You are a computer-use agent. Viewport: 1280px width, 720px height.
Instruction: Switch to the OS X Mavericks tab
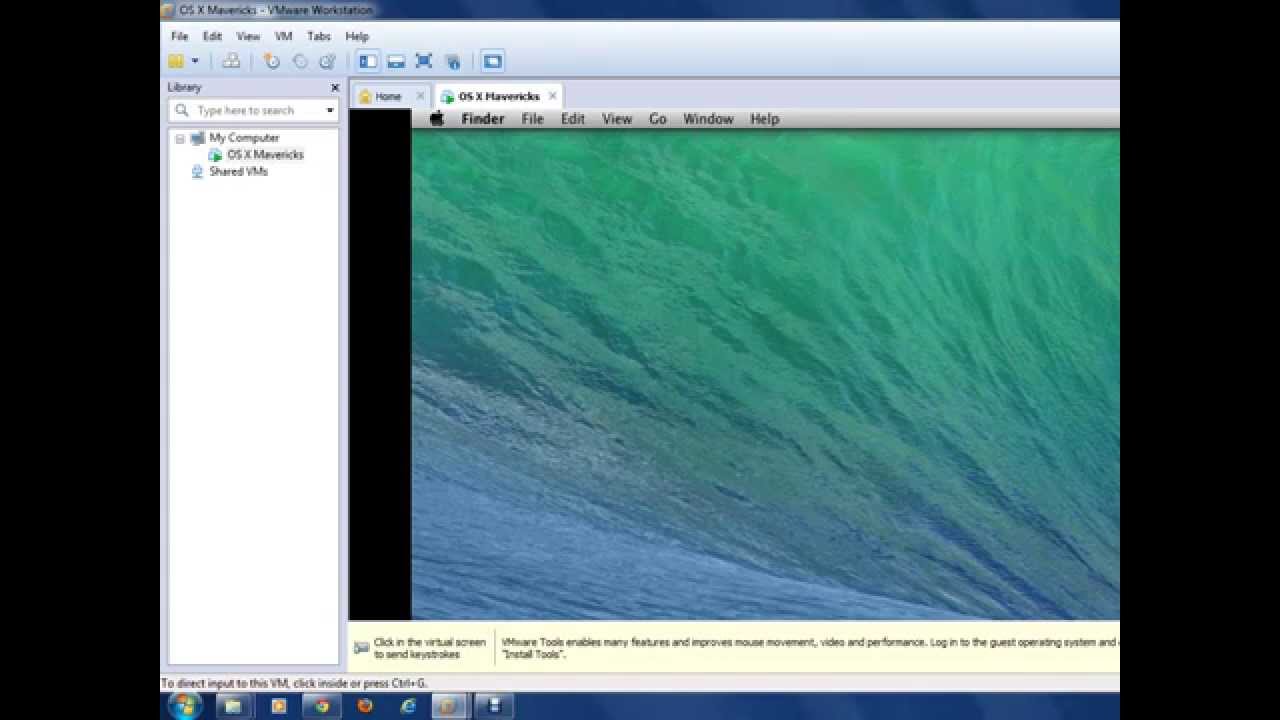(x=499, y=97)
